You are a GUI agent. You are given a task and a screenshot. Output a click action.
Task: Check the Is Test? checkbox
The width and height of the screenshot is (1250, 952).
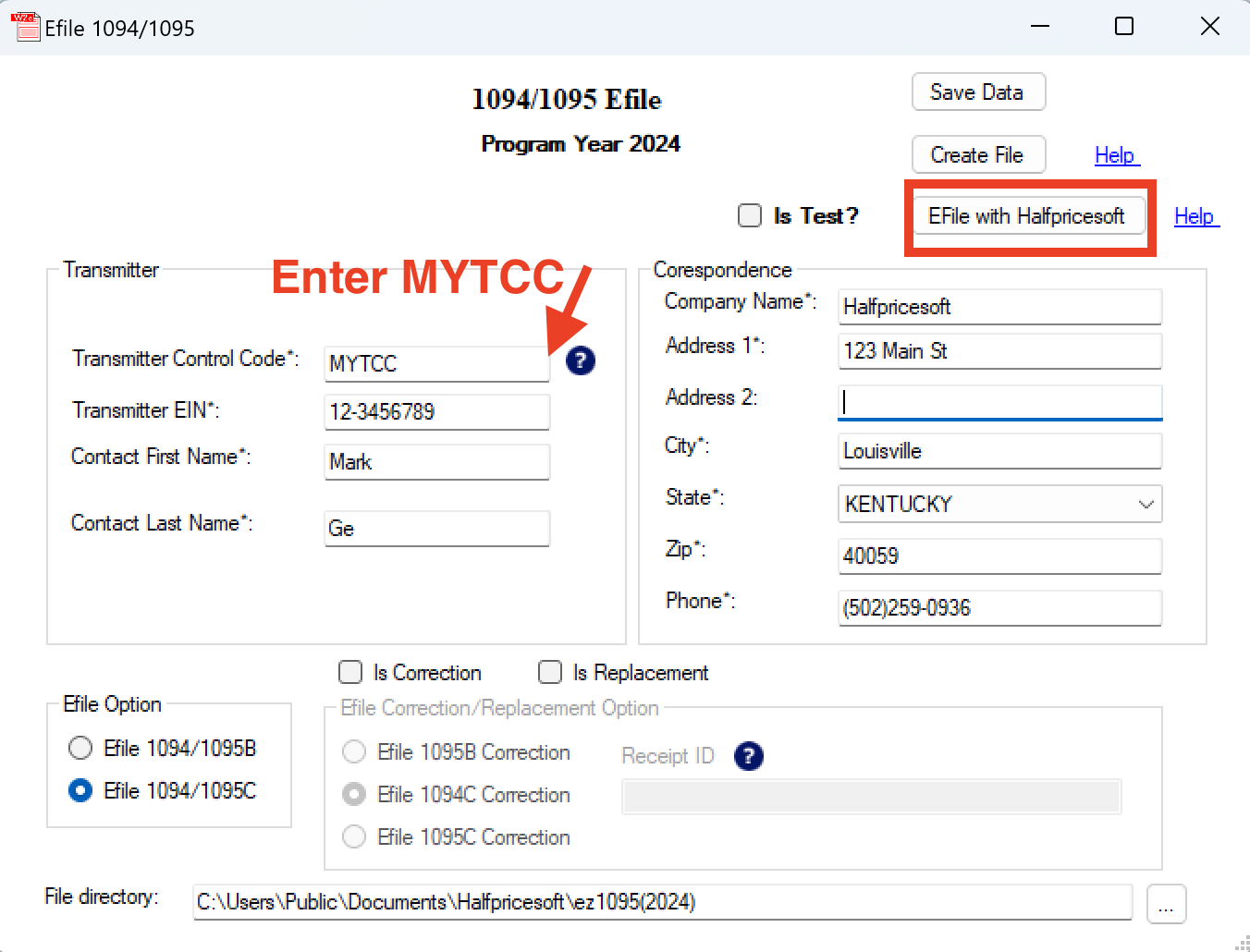point(750,215)
